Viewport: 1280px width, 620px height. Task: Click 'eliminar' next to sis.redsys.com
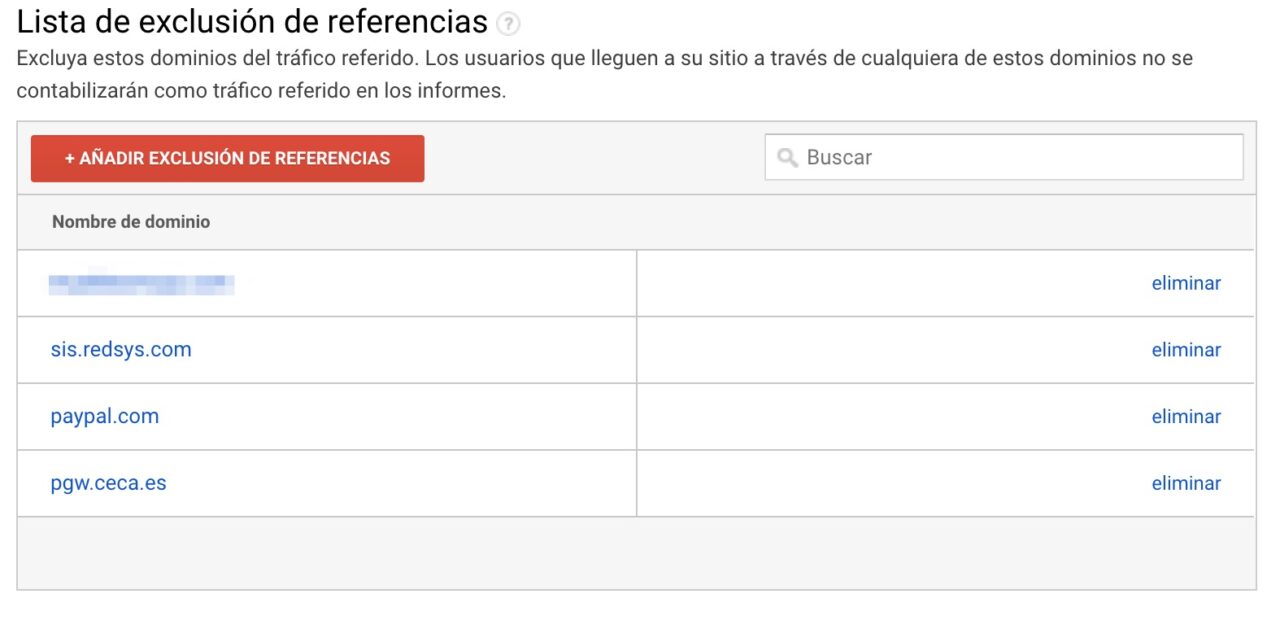[1186, 349]
